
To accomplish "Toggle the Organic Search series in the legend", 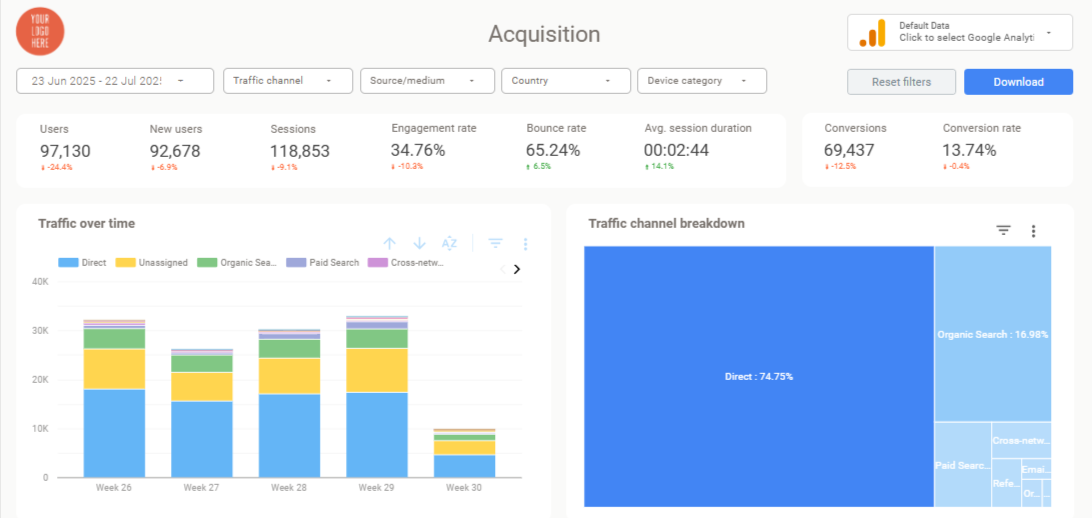I will point(237,262).
